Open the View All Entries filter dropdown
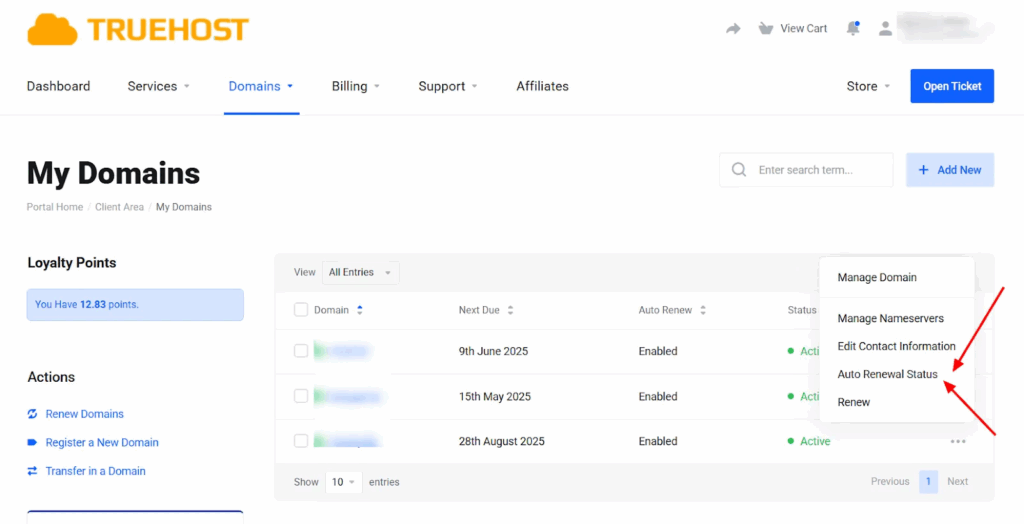 click(360, 272)
